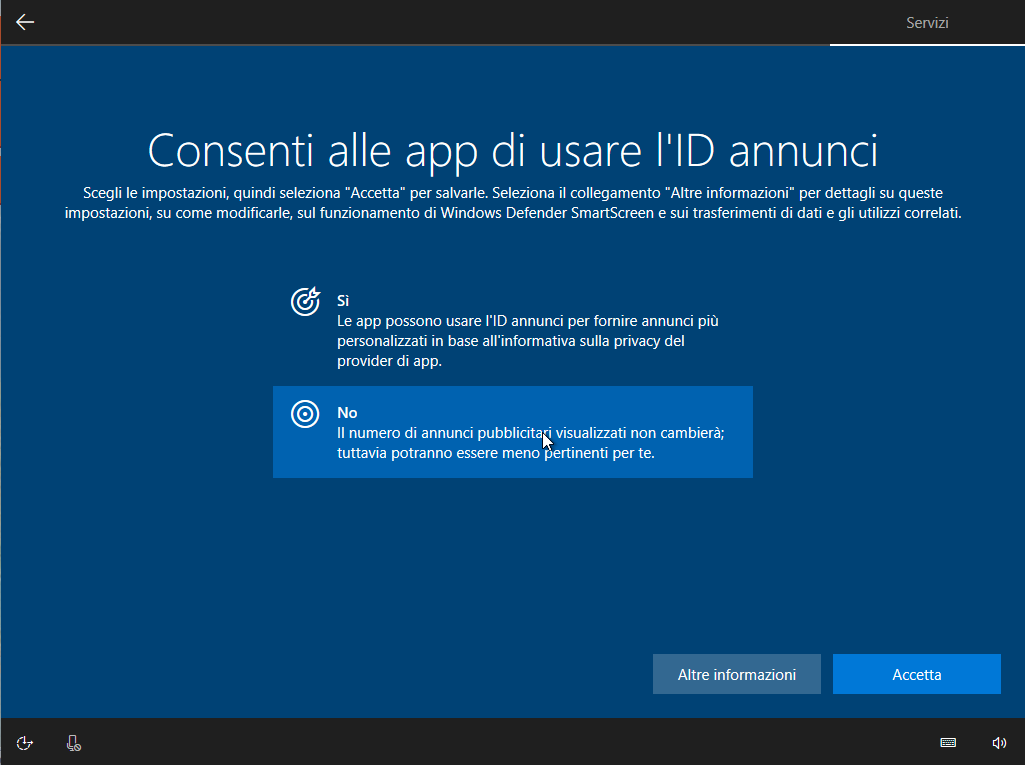The image size is (1025, 765).
Task: Go back with the arrow icon
Action: pyautogui.click(x=25, y=22)
